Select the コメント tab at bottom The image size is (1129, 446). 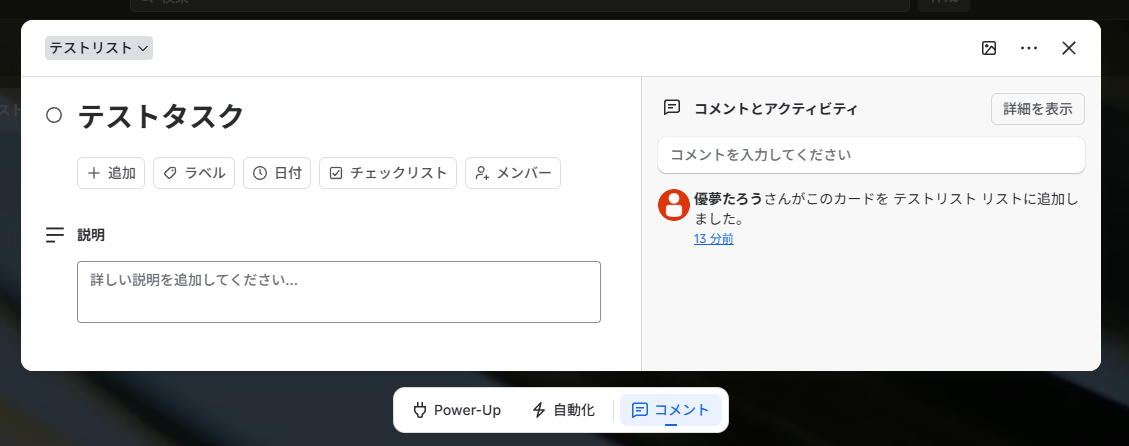click(x=670, y=411)
